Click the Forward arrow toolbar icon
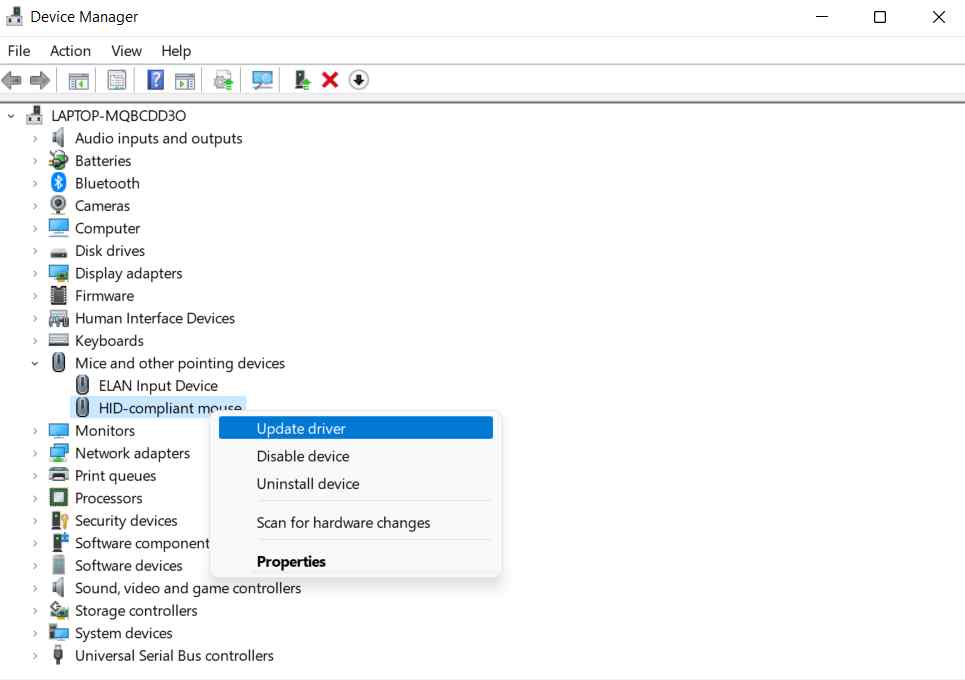 point(40,80)
